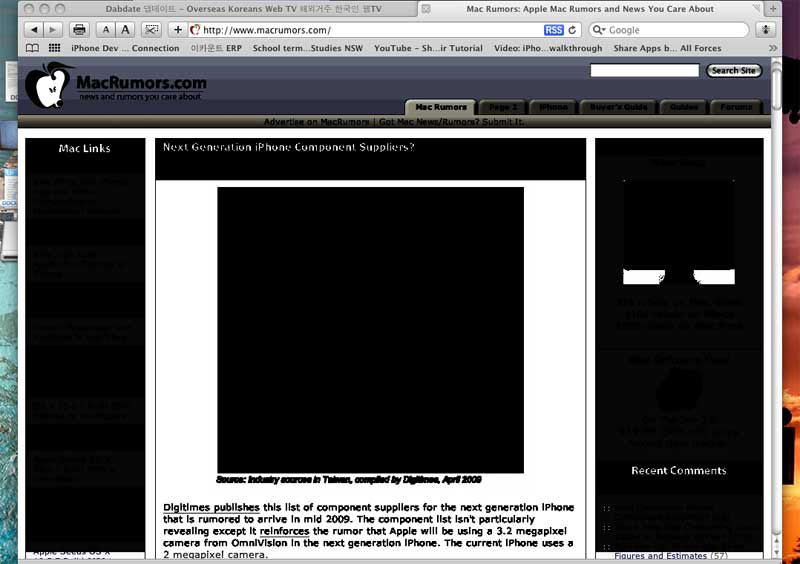Click the Figures and Estimates comment link
This screenshot has width=800, height=564.
[x=660, y=556]
